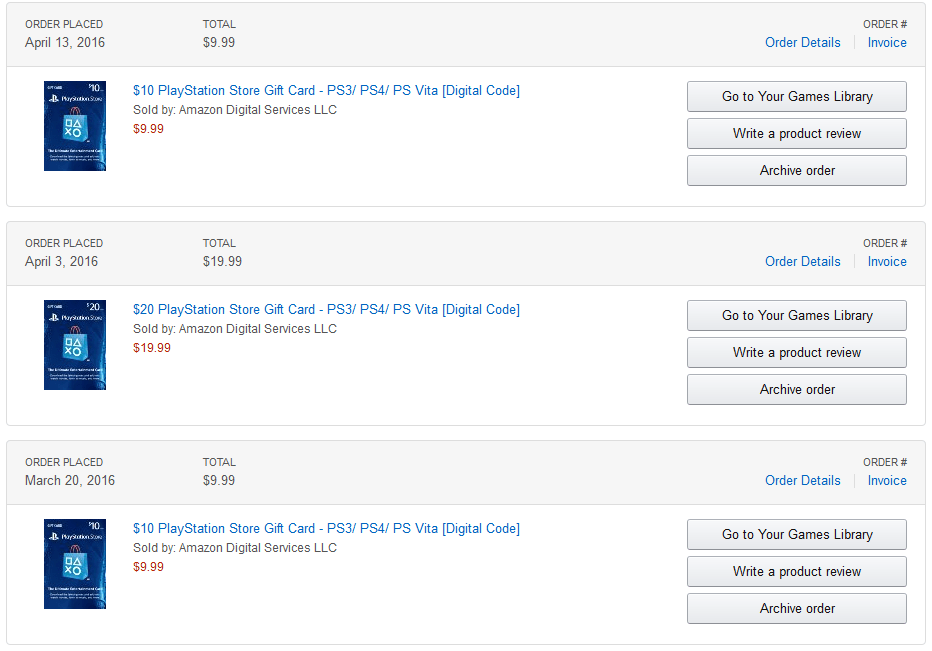The image size is (932, 651).
Task: Open the March 20 $10 gift card thumbnail
Action: point(75,564)
